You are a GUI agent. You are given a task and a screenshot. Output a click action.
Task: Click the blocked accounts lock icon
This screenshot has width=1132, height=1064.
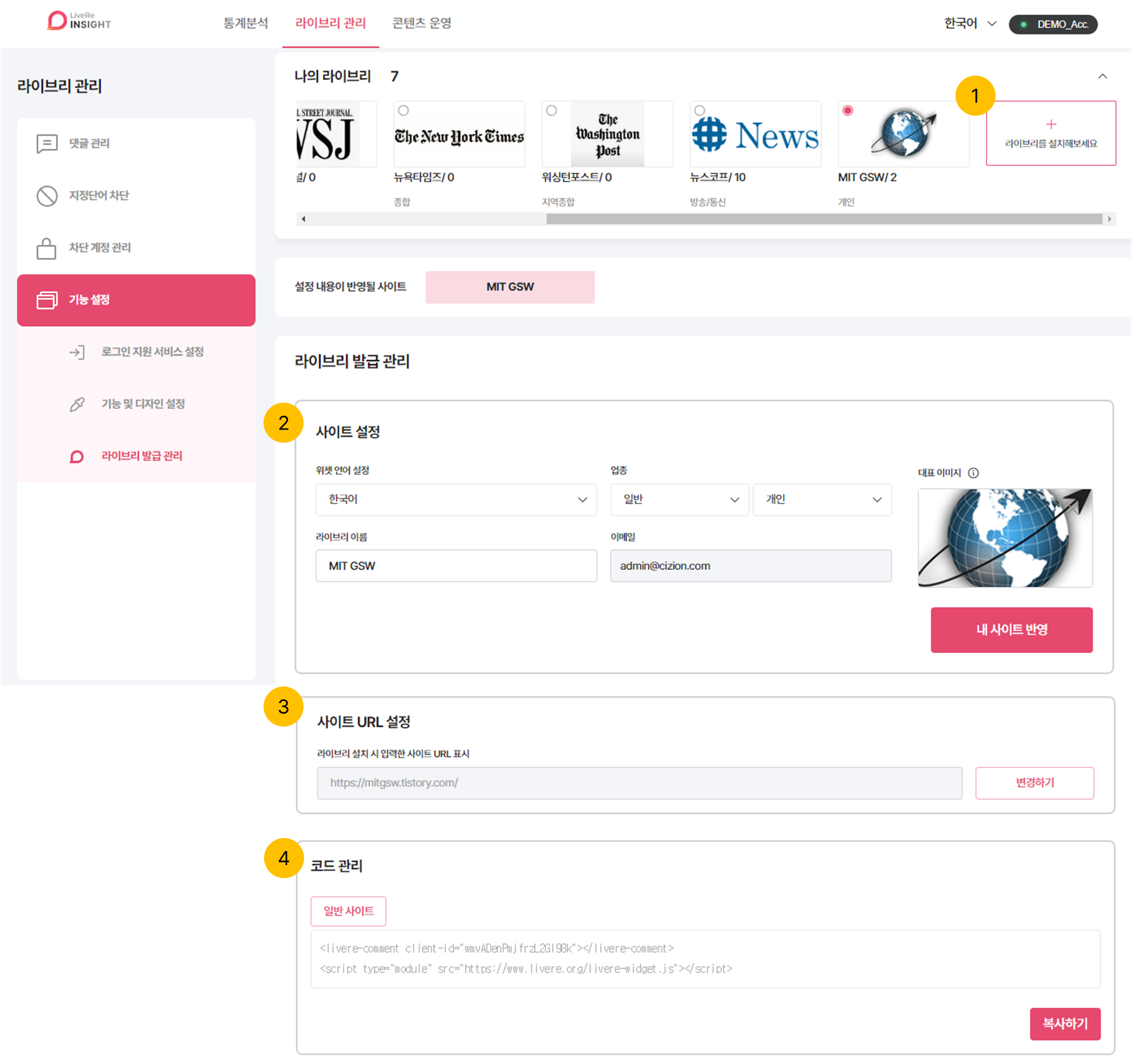[x=47, y=248]
